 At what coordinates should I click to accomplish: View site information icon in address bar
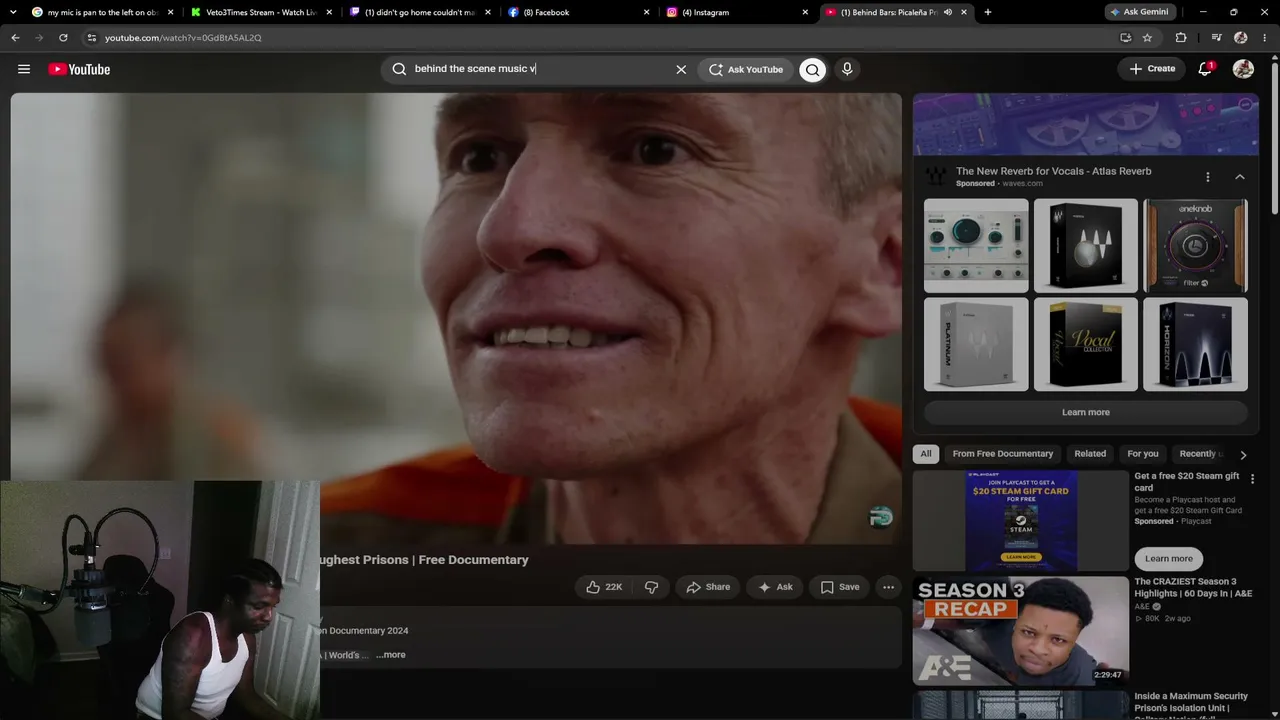(91, 38)
